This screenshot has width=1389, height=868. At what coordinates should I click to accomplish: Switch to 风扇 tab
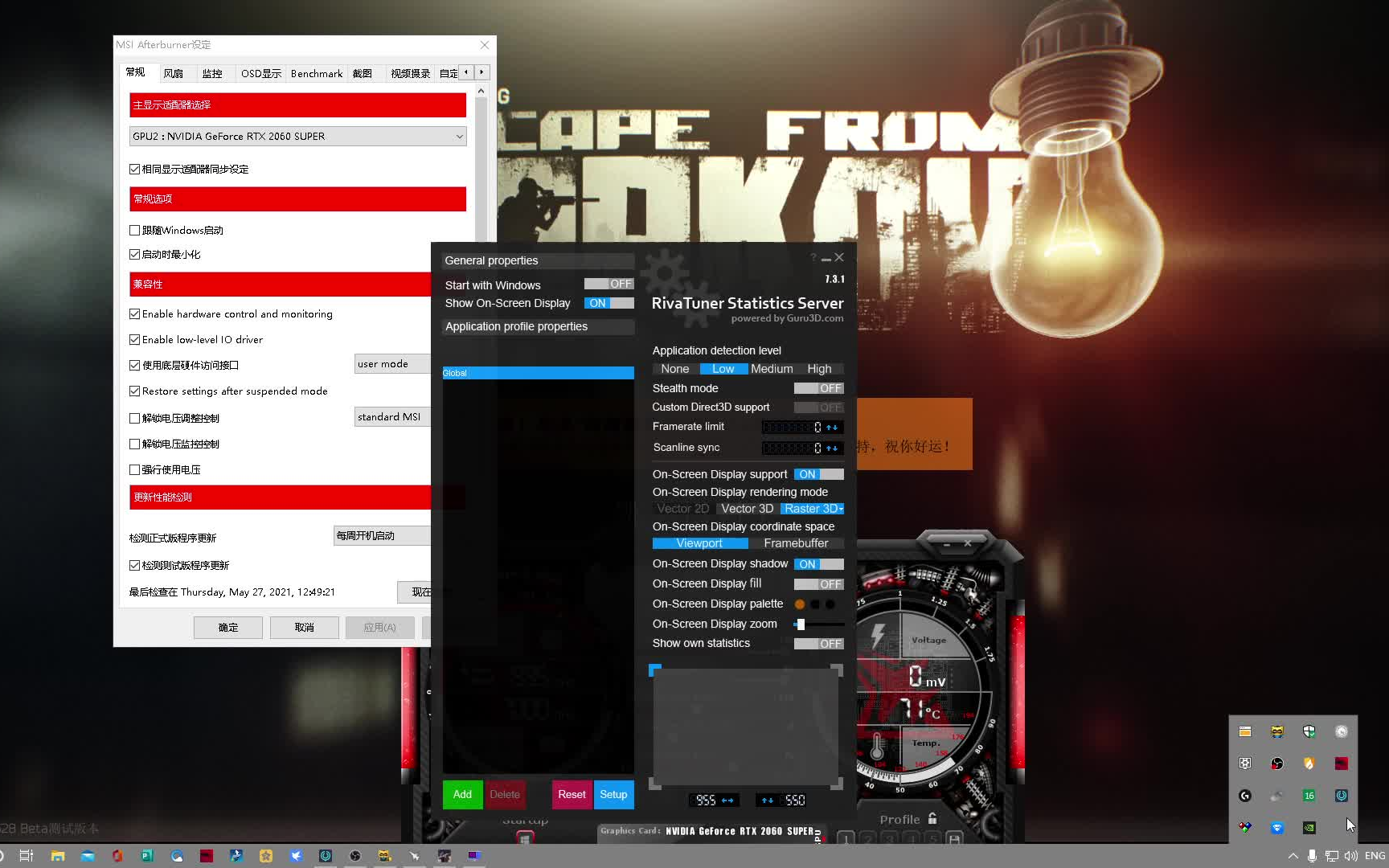pos(173,73)
